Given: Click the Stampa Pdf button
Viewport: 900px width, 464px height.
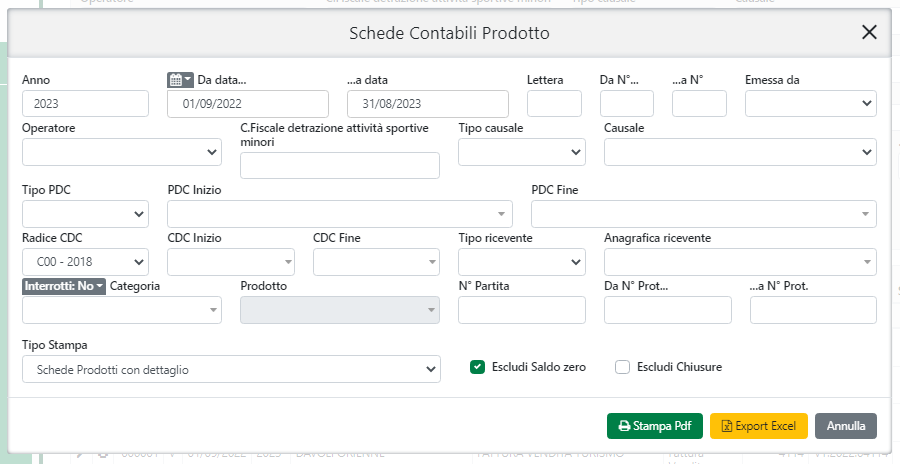Looking at the screenshot, I should [654, 426].
